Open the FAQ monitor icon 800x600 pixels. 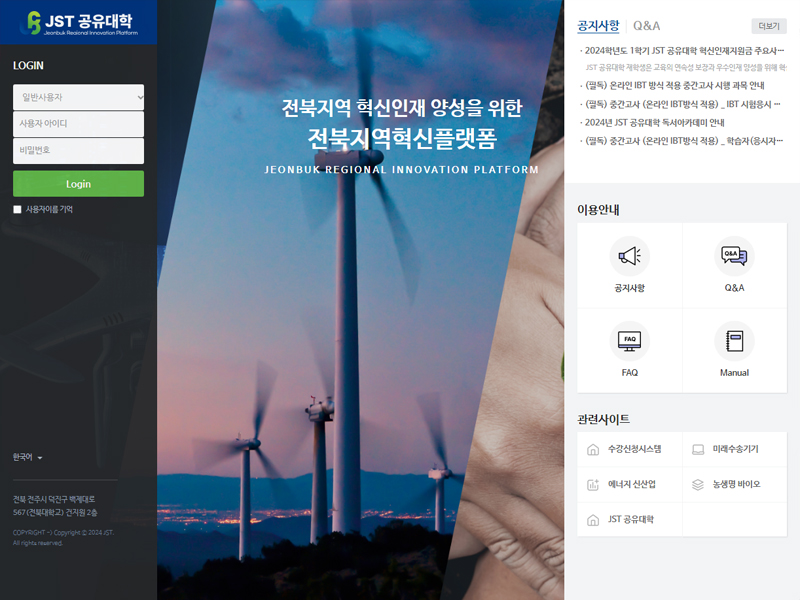point(630,341)
